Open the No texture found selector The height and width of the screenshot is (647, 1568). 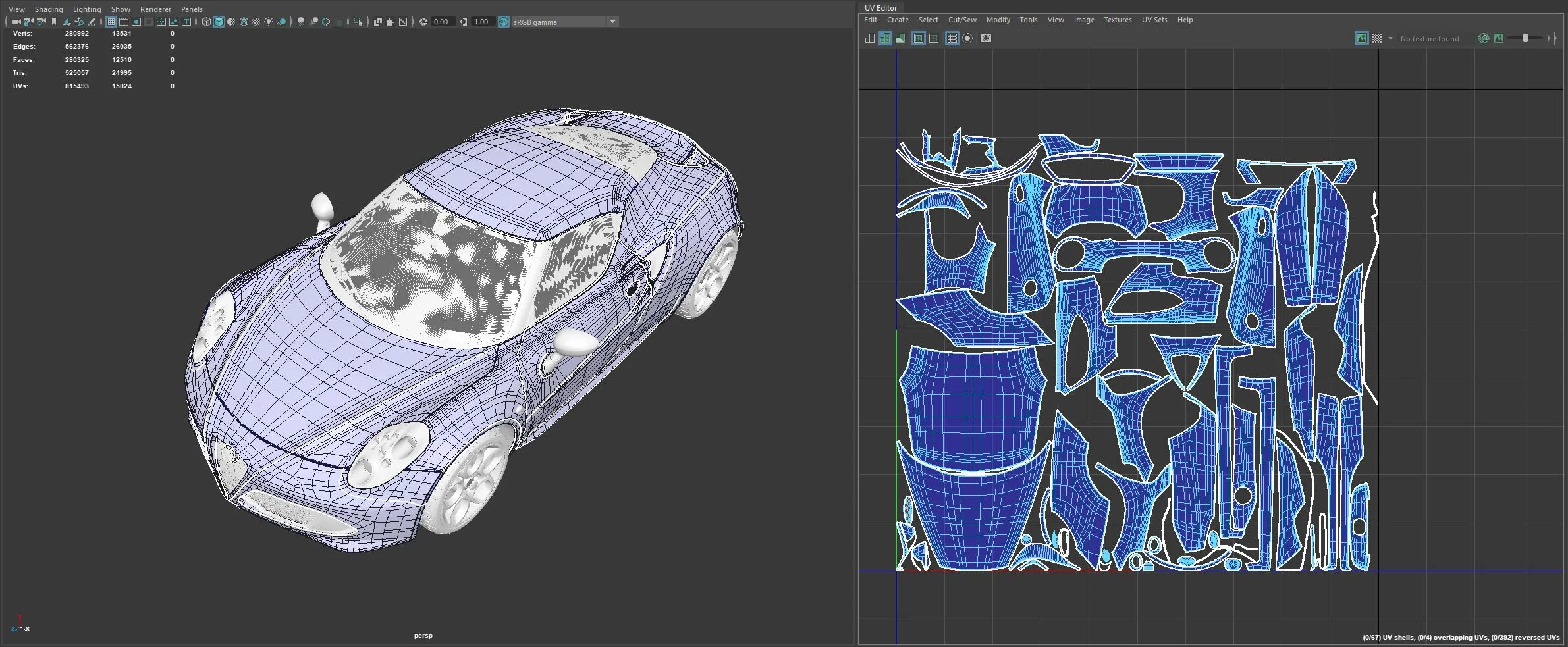point(1430,39)
